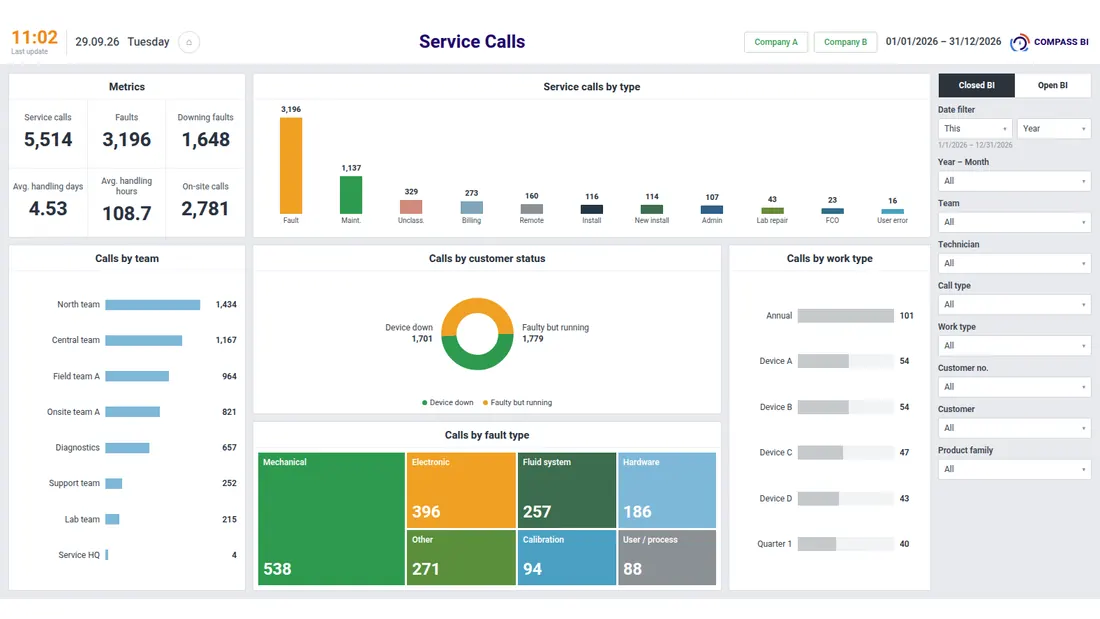The width and height of the screenshot is (1100, 619).
Task: Click the Central team bar
Action: 144,340
